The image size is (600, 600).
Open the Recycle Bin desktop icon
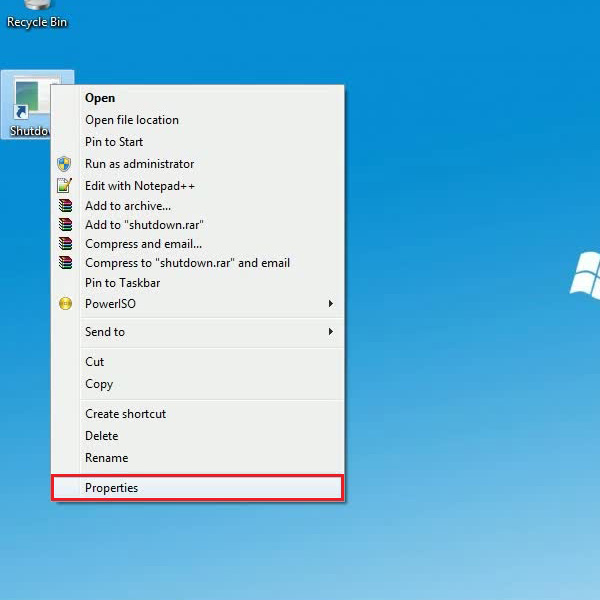point(37,15)
